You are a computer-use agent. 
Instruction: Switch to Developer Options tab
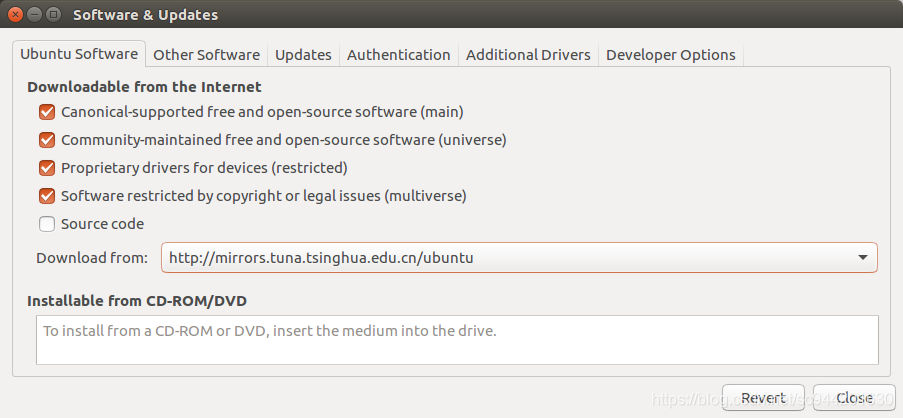pyautogui.click(x=671, y=55)
